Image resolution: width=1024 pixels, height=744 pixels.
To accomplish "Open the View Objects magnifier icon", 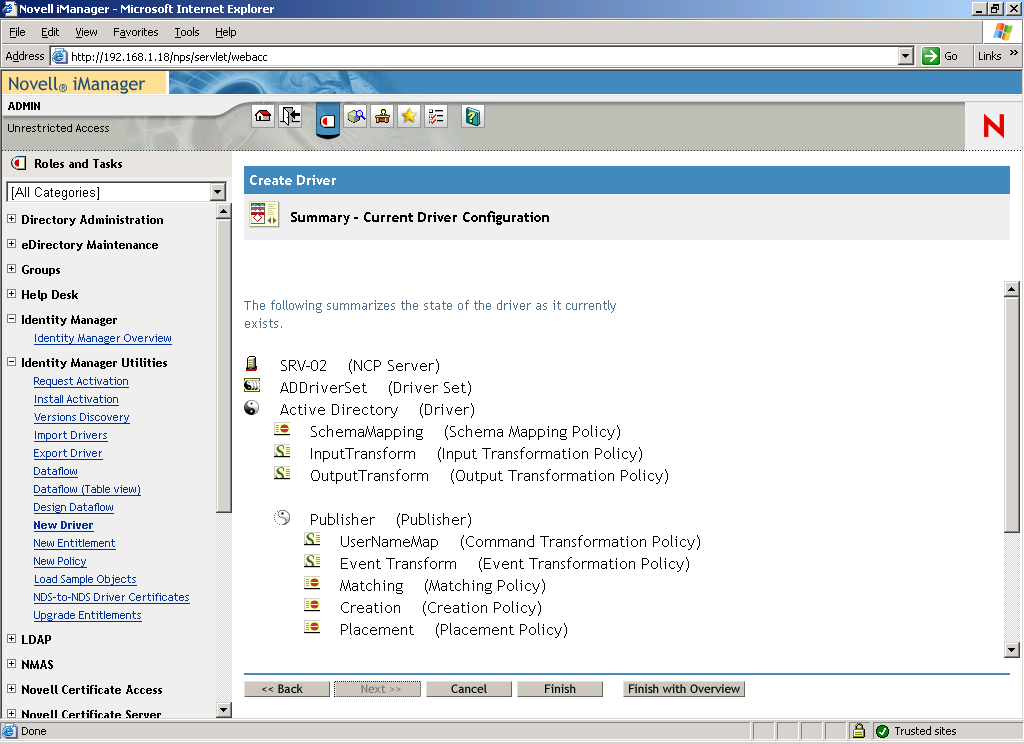I will (x=356, y=116).
